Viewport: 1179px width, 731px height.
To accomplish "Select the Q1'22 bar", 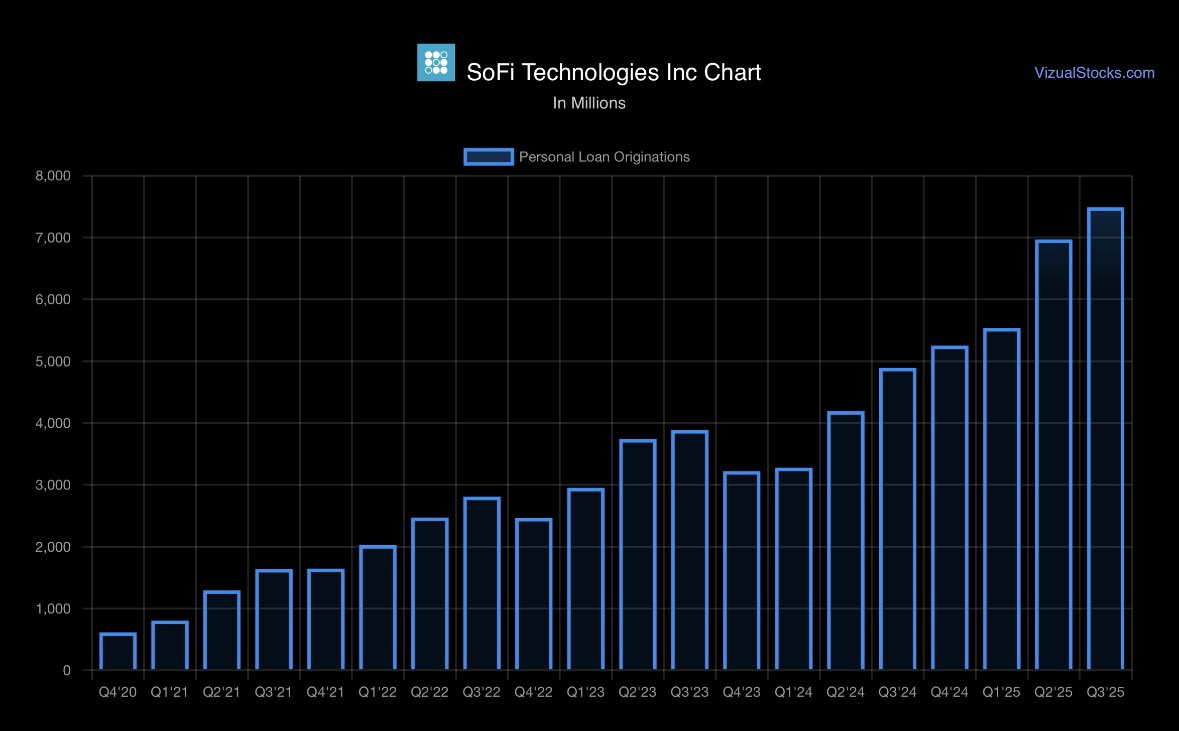I will (377, 608).
